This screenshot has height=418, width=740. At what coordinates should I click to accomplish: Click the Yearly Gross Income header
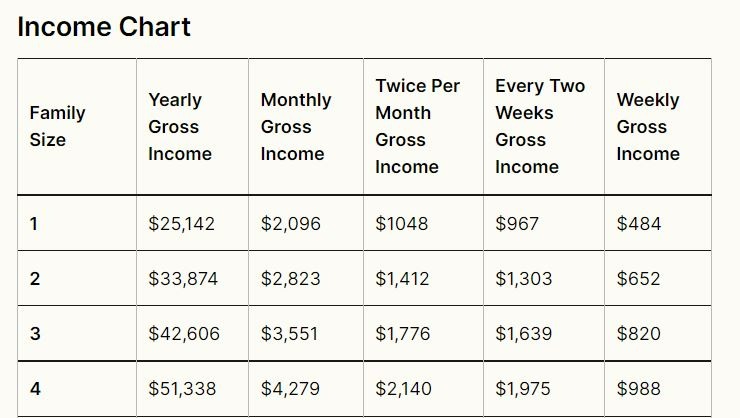(180, 127)
